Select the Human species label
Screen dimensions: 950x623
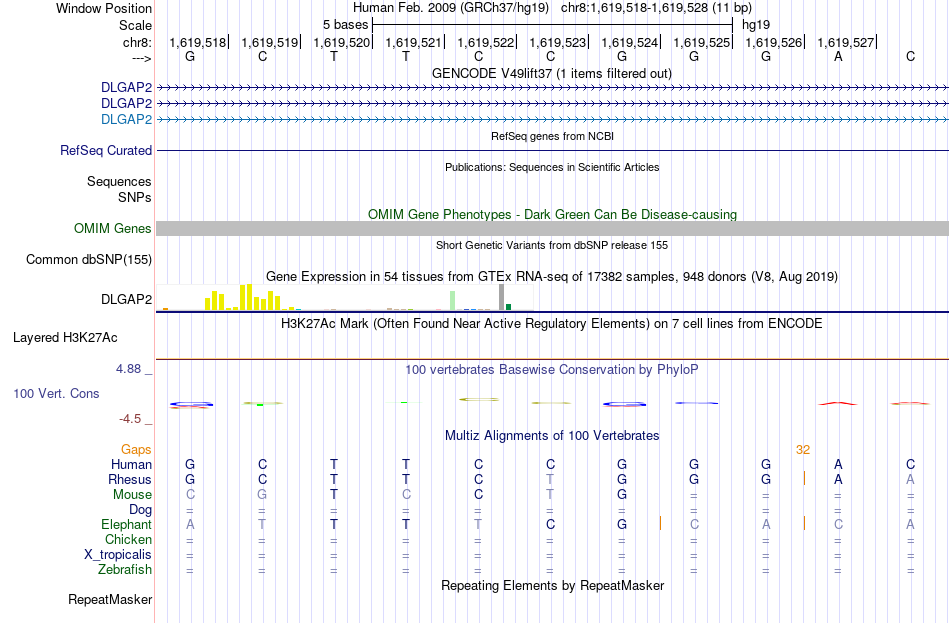pyautogui.click(x=131, y=464)
